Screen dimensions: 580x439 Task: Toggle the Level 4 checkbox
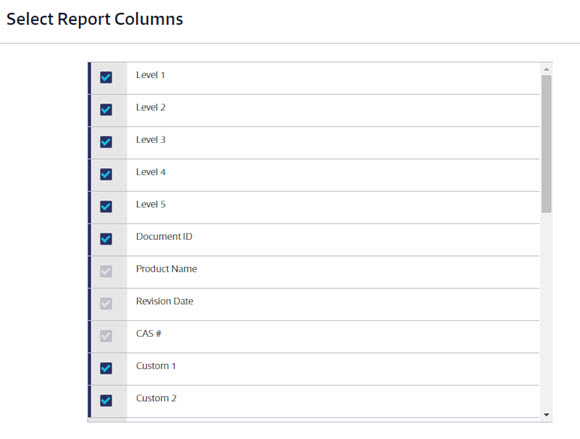click(106, 174)
